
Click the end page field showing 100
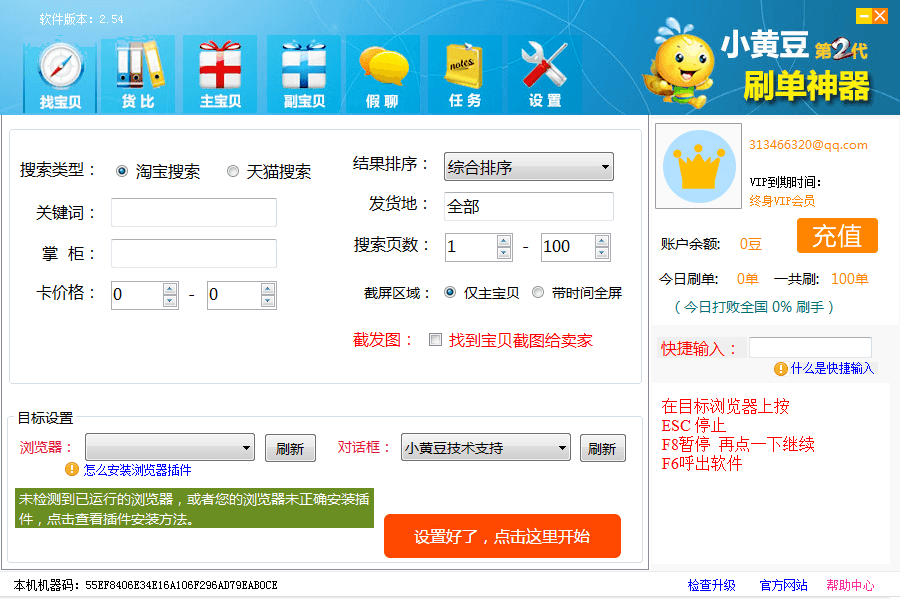point(568,247)
